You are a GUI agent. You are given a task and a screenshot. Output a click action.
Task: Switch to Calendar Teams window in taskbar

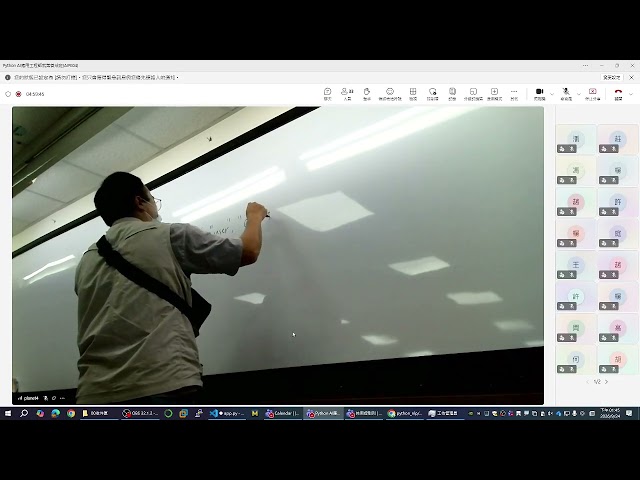282,413
